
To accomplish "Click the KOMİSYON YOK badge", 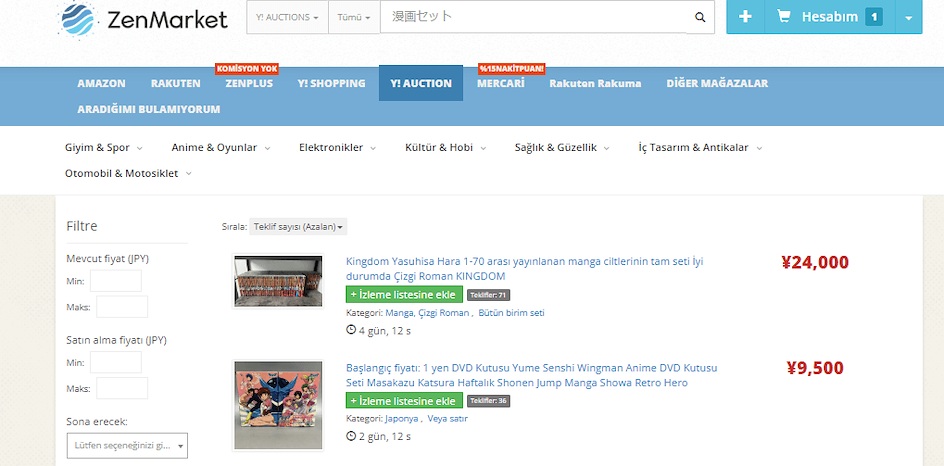I will coord(247,69).
